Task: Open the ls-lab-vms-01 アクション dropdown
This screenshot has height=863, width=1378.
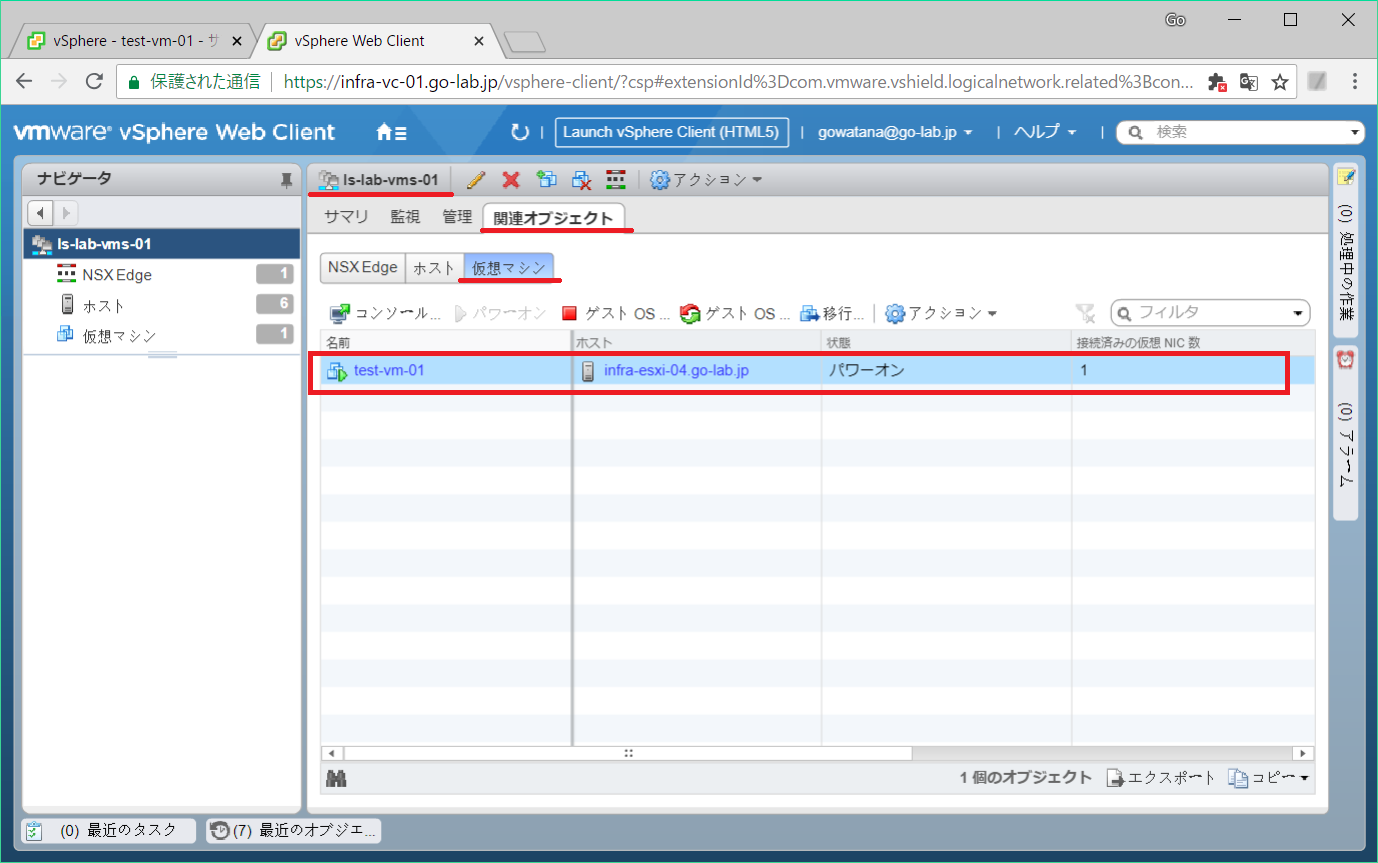Action: (706, 180)
